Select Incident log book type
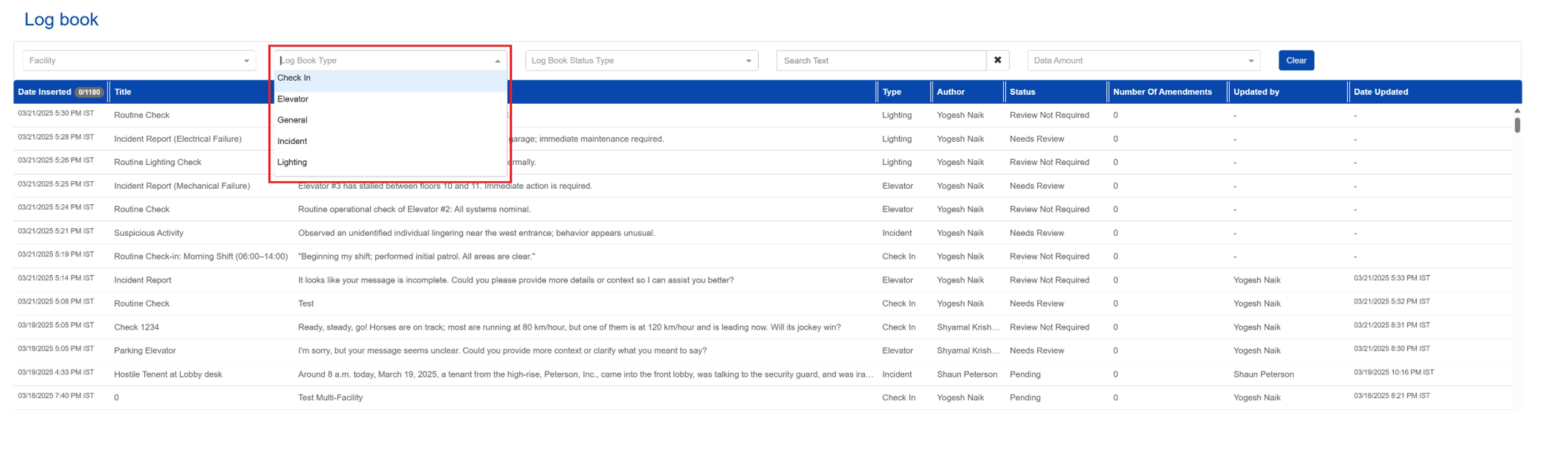The height and width of the screenshot is (463, 1568). click(292, 141)
